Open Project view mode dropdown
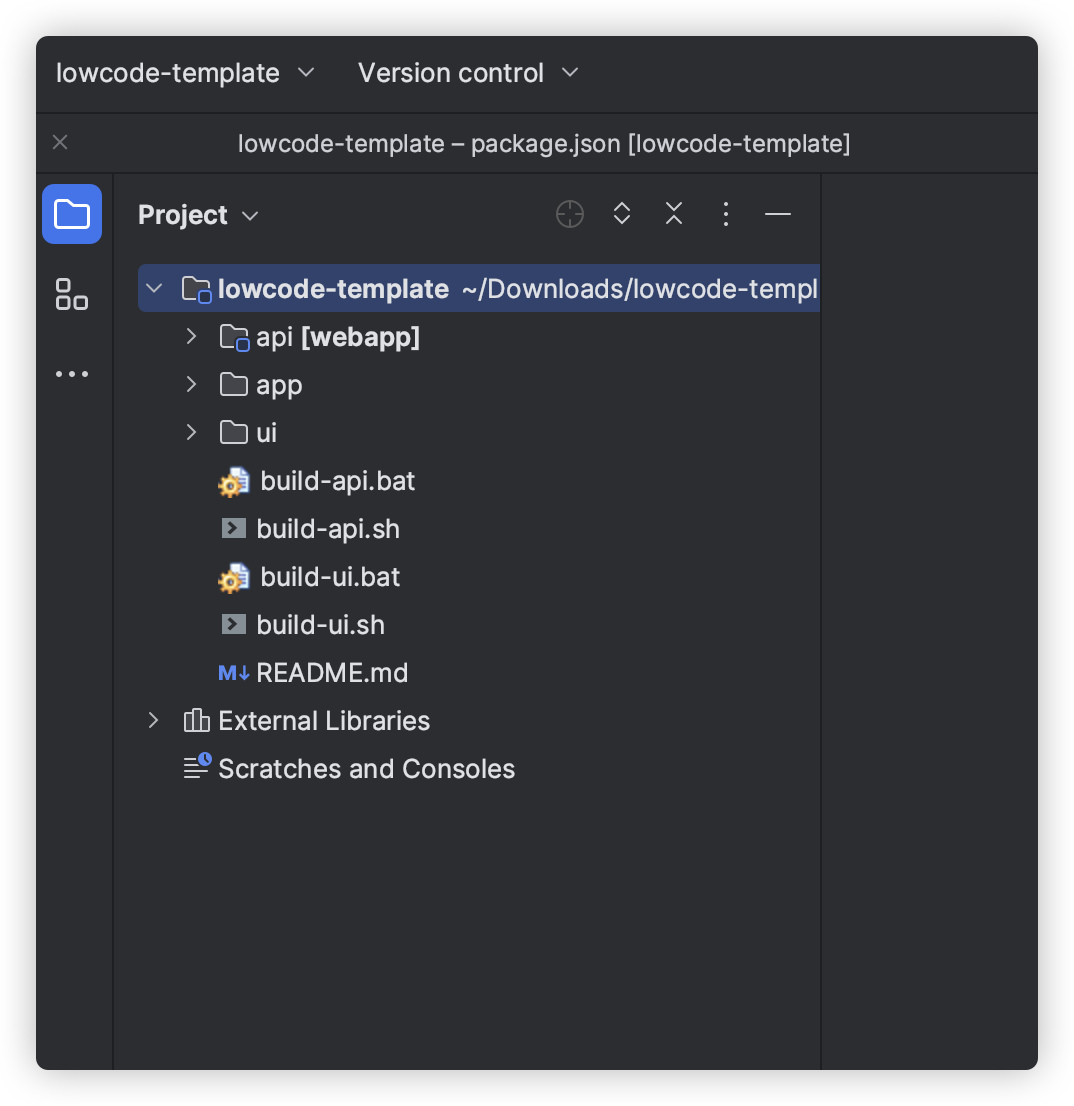 [x=198, y=215]
